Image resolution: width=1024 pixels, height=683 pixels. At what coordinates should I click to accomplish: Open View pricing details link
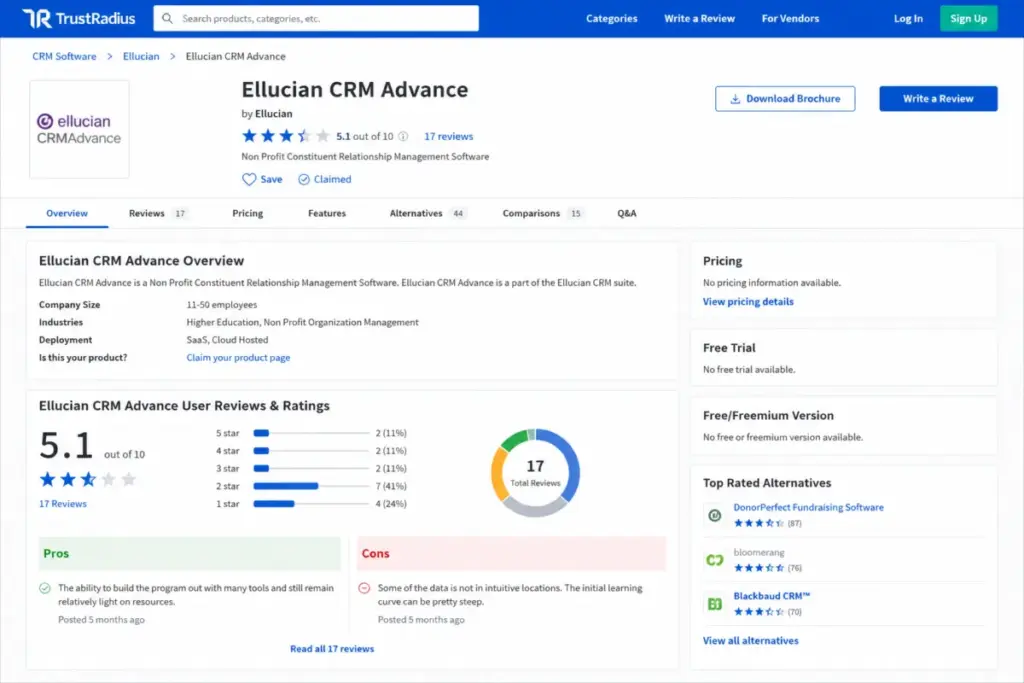click(x=748, y=302)
